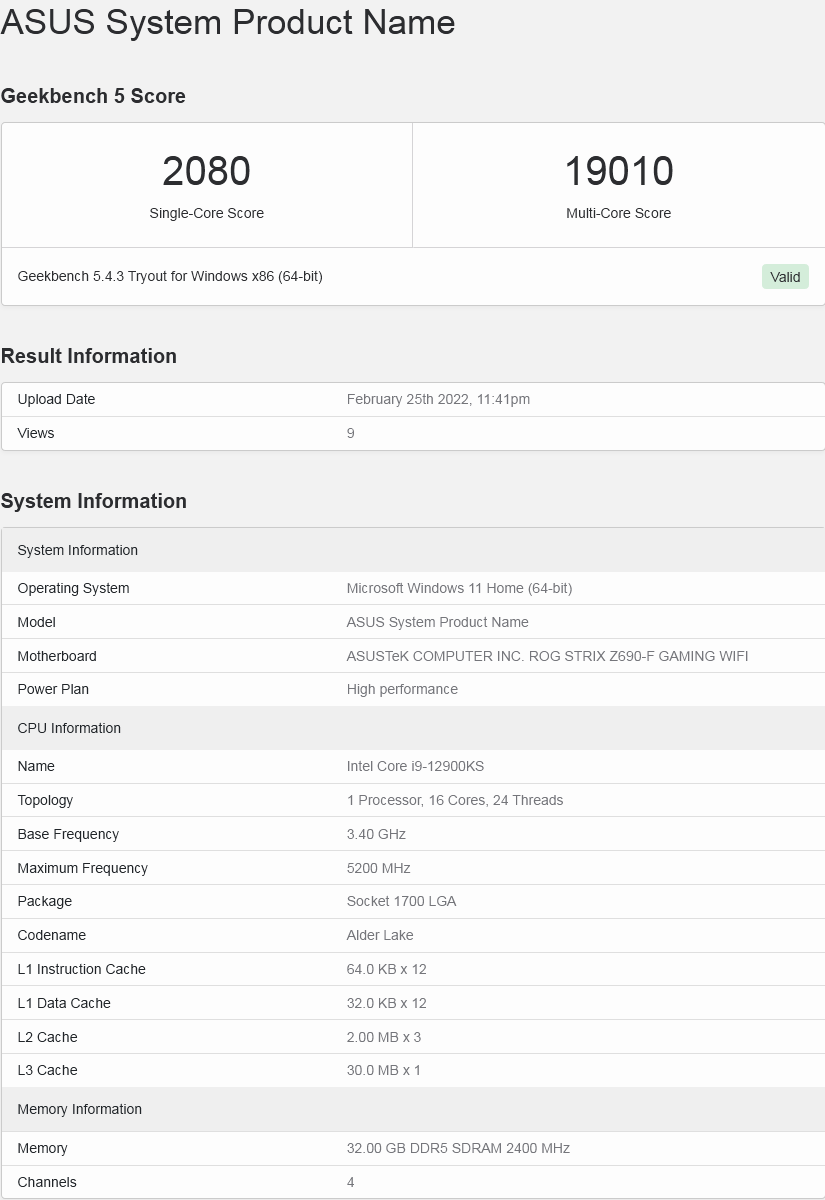Click the Intel Core i9-12900KS name
The image size is (825, 1200).
(x=415, y=766)
